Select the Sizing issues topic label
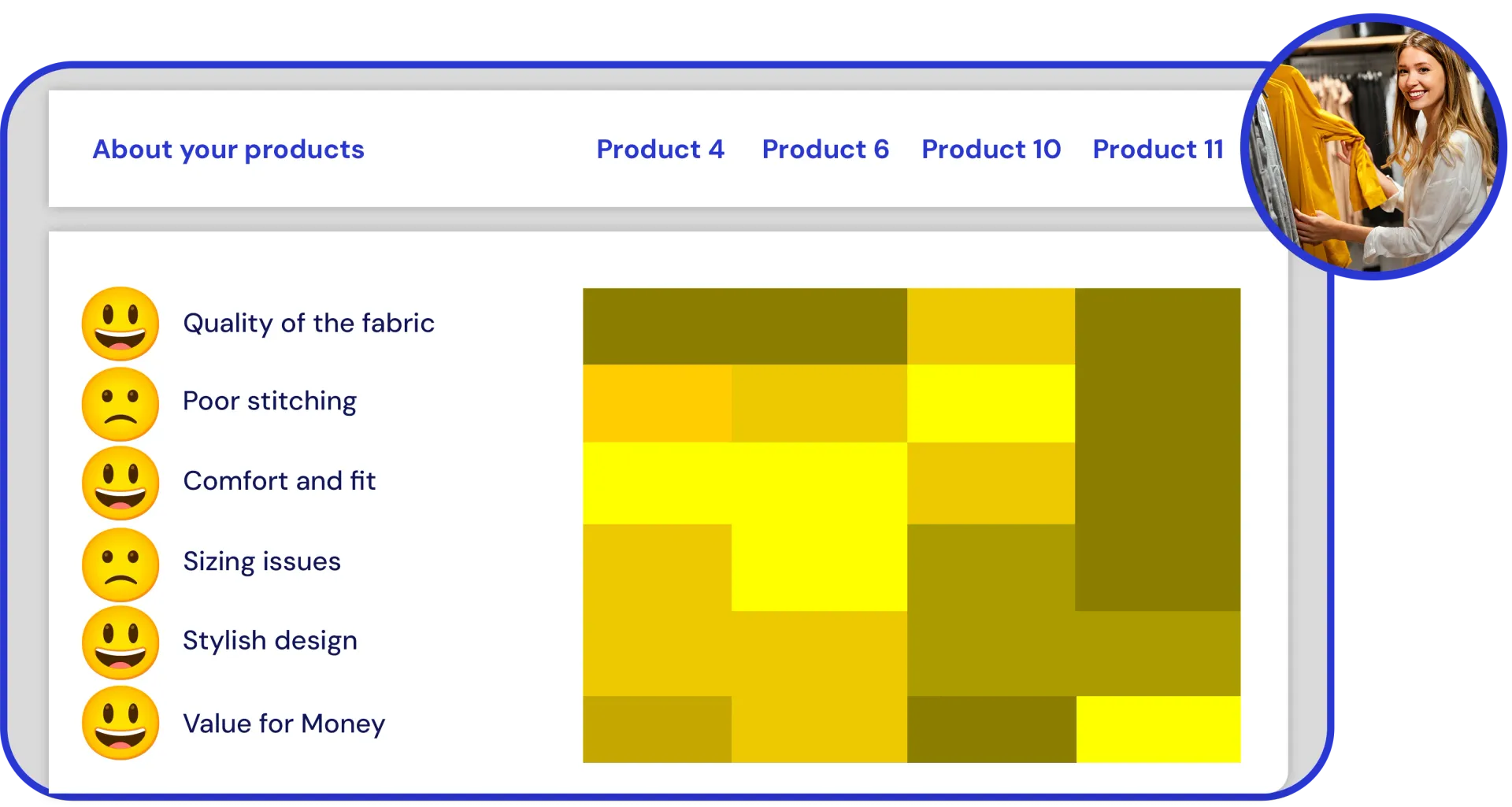 pyautogui.click(x=261, y=562)
